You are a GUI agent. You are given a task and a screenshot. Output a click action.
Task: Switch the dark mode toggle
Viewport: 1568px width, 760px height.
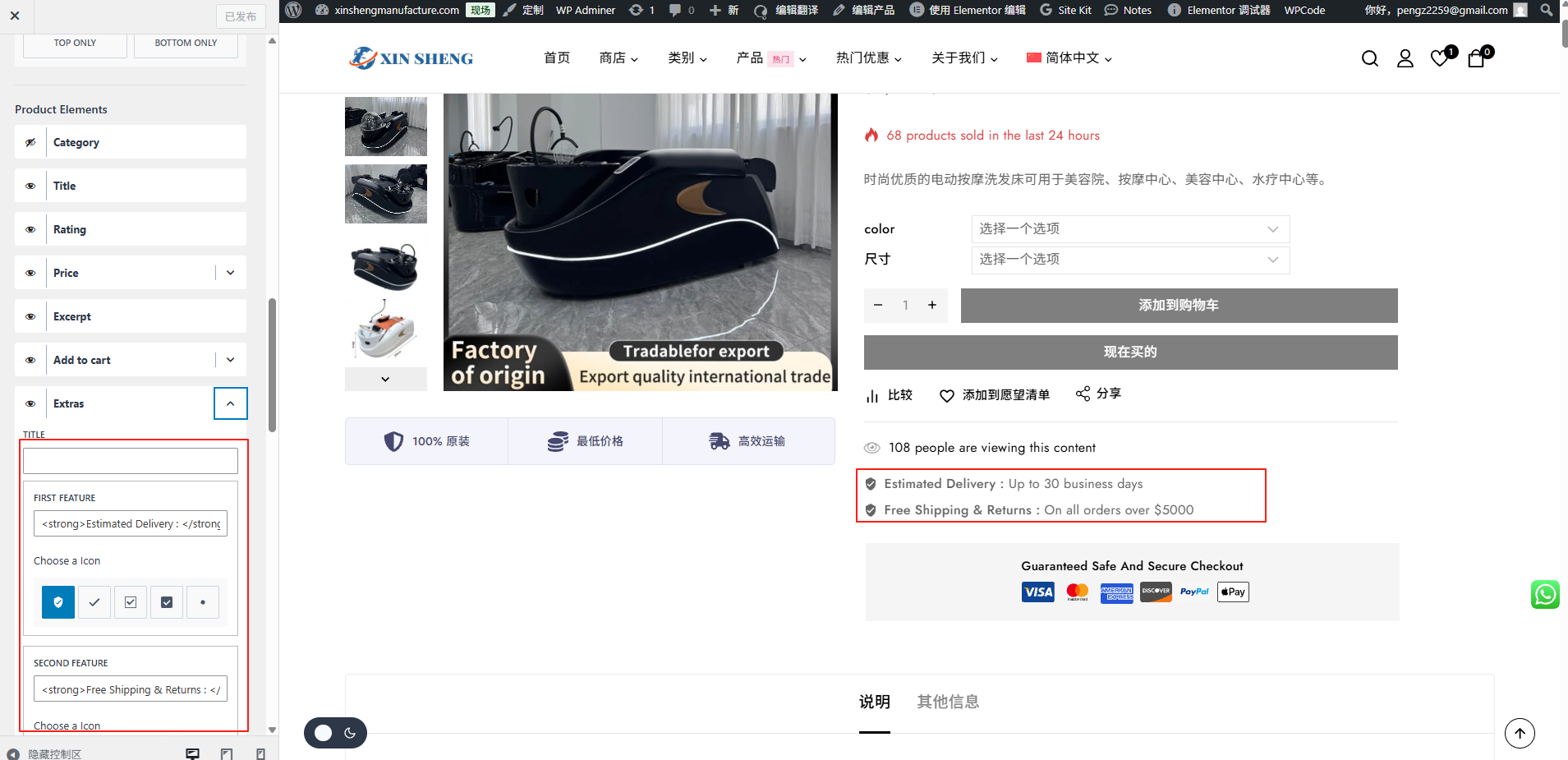pos(335,733)
